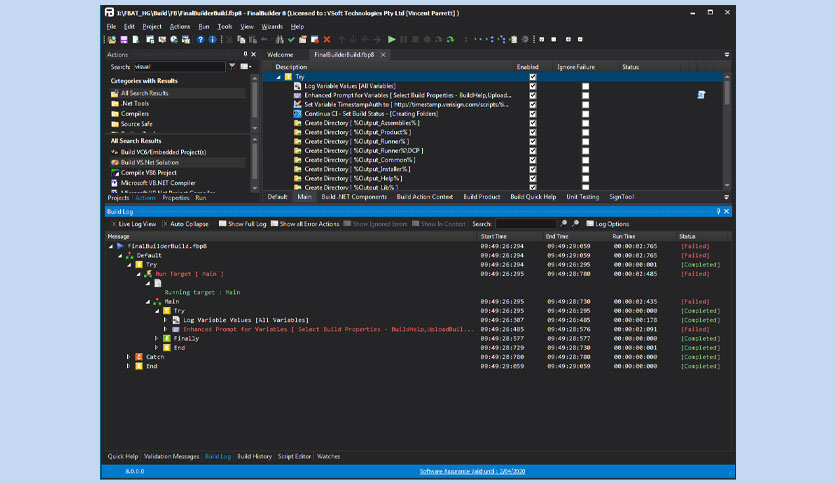
Task: Switch to the Build .NET Components target tab
Action: 354,197
